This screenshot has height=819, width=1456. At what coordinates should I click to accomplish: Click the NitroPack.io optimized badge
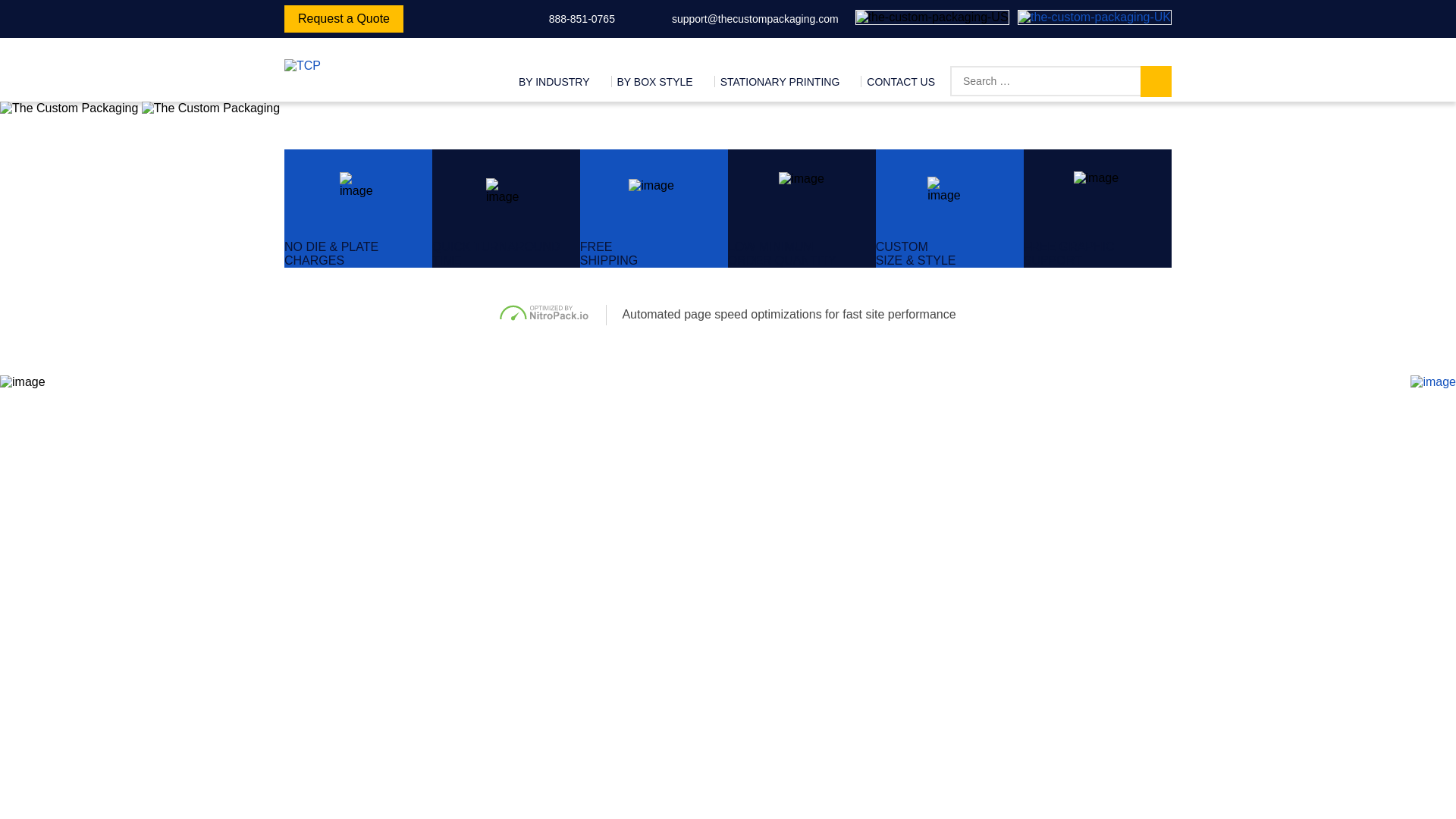[x=544, y=313]
